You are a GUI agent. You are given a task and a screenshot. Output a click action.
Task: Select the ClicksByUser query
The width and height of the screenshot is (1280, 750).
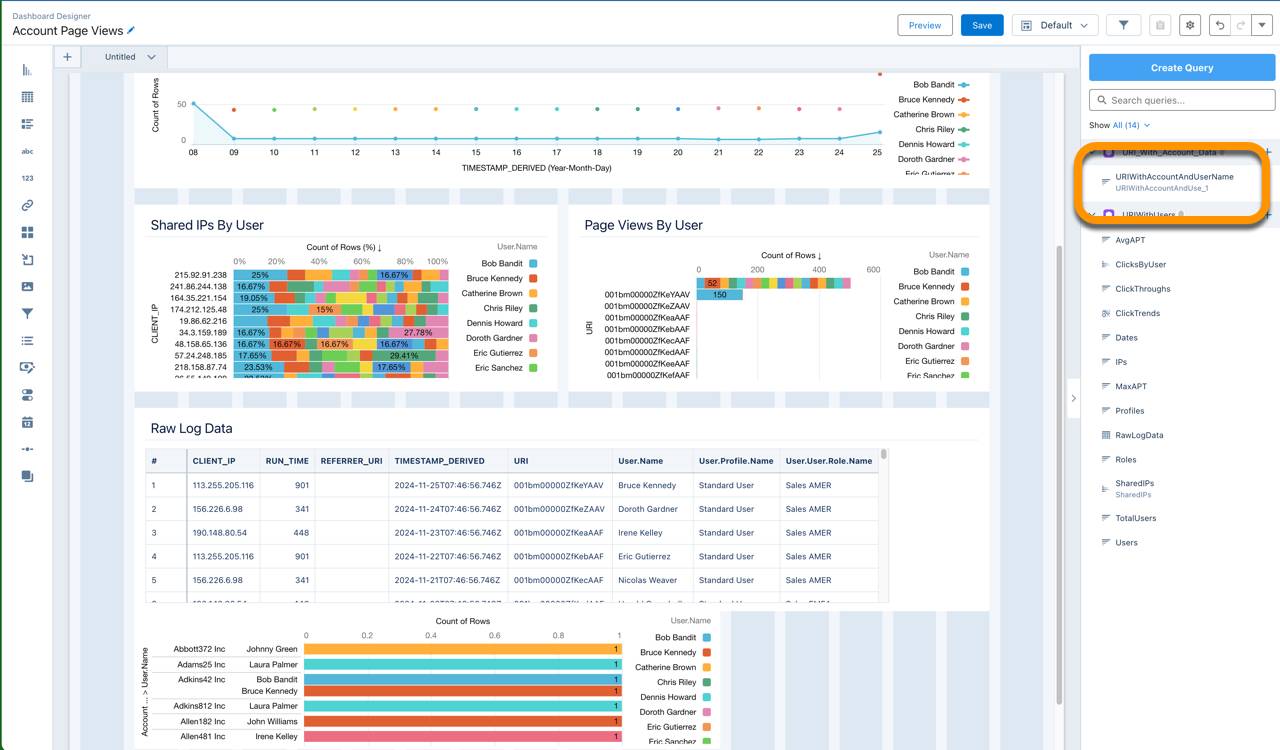(x=1140, y=265)
